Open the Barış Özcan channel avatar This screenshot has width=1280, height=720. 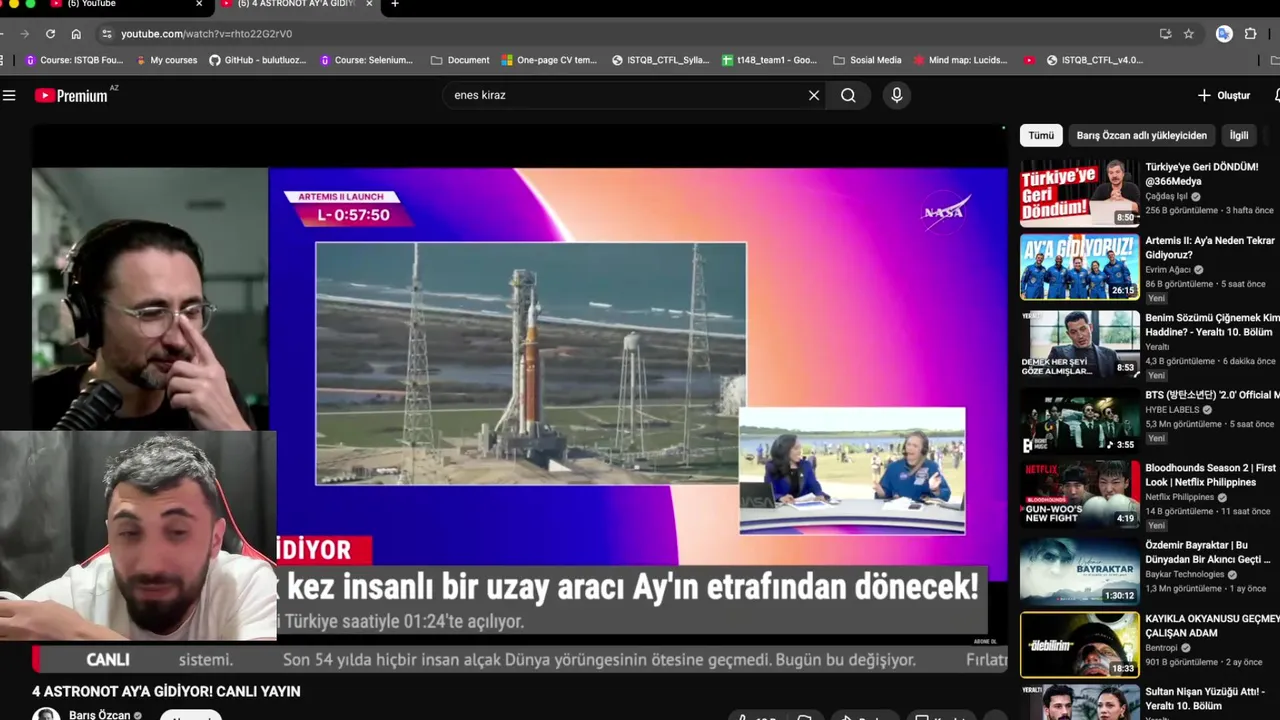[46, 714]
